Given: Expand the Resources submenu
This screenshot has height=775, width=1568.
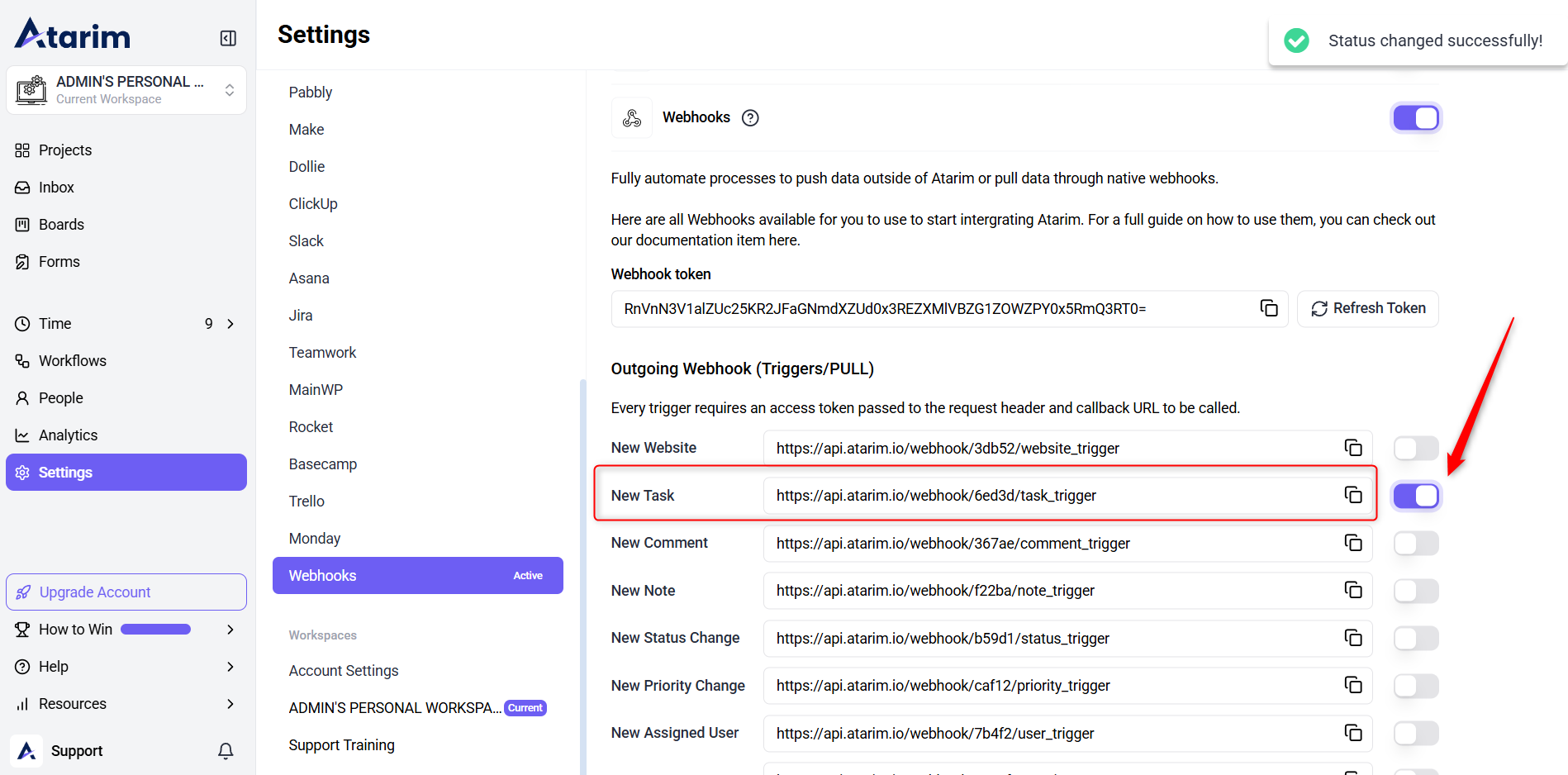Looking at the screenshot, I should coord(230,704).
